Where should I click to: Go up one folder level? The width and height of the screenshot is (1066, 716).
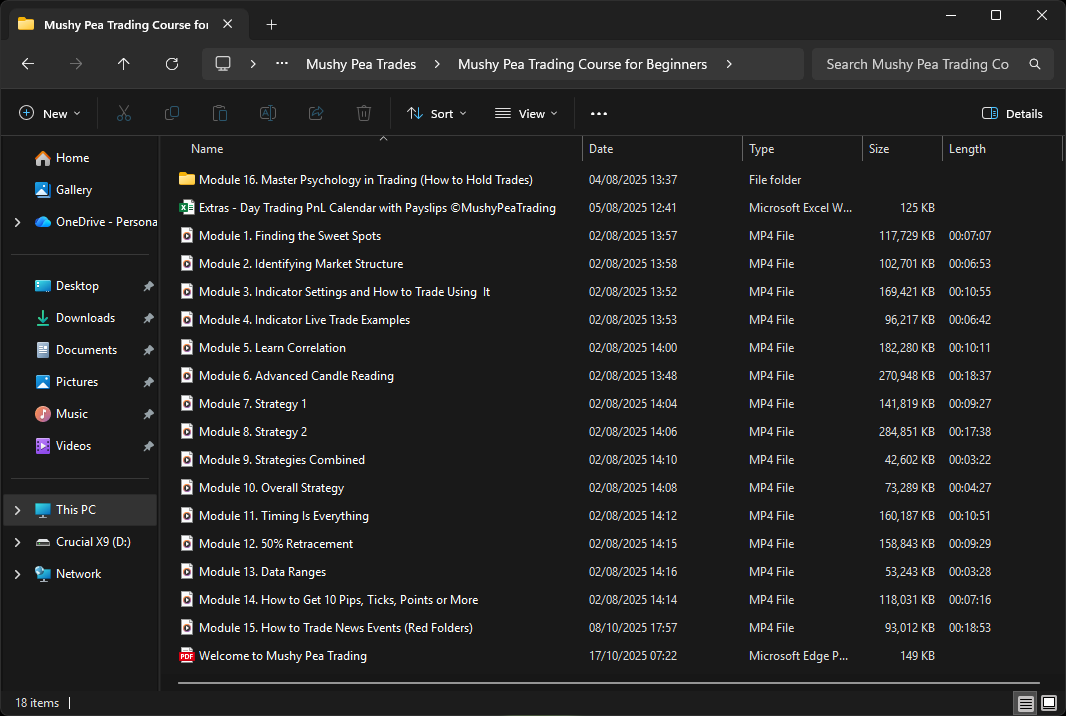point(124,64)
